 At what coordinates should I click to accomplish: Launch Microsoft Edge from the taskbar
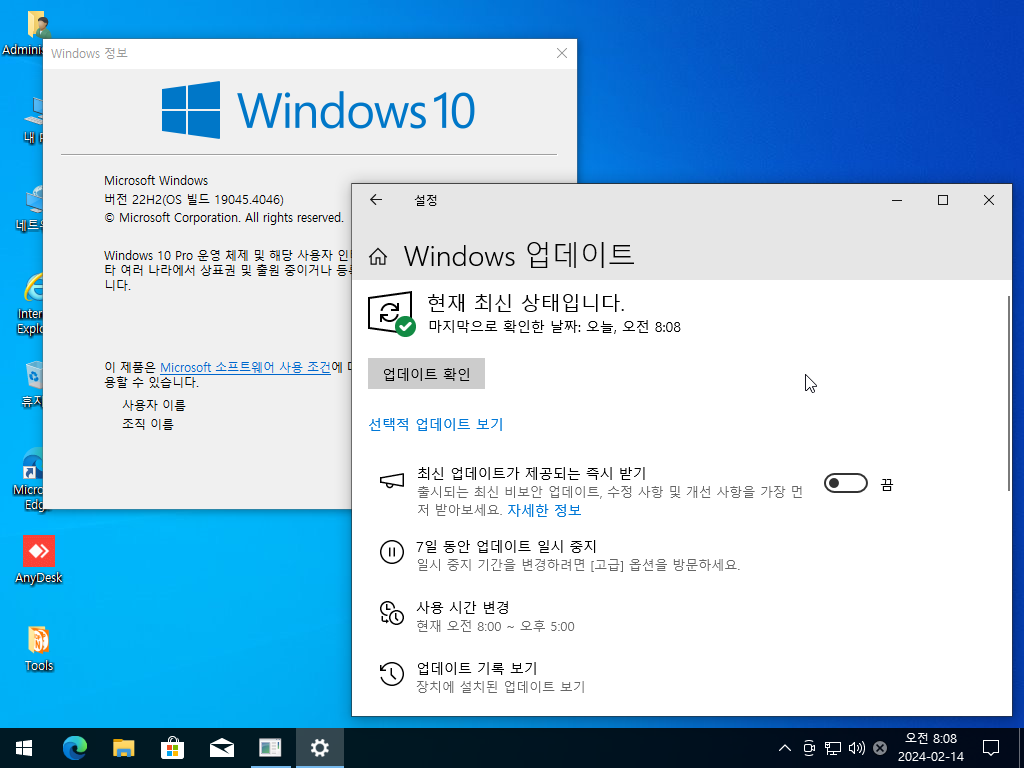click(74, 748)
